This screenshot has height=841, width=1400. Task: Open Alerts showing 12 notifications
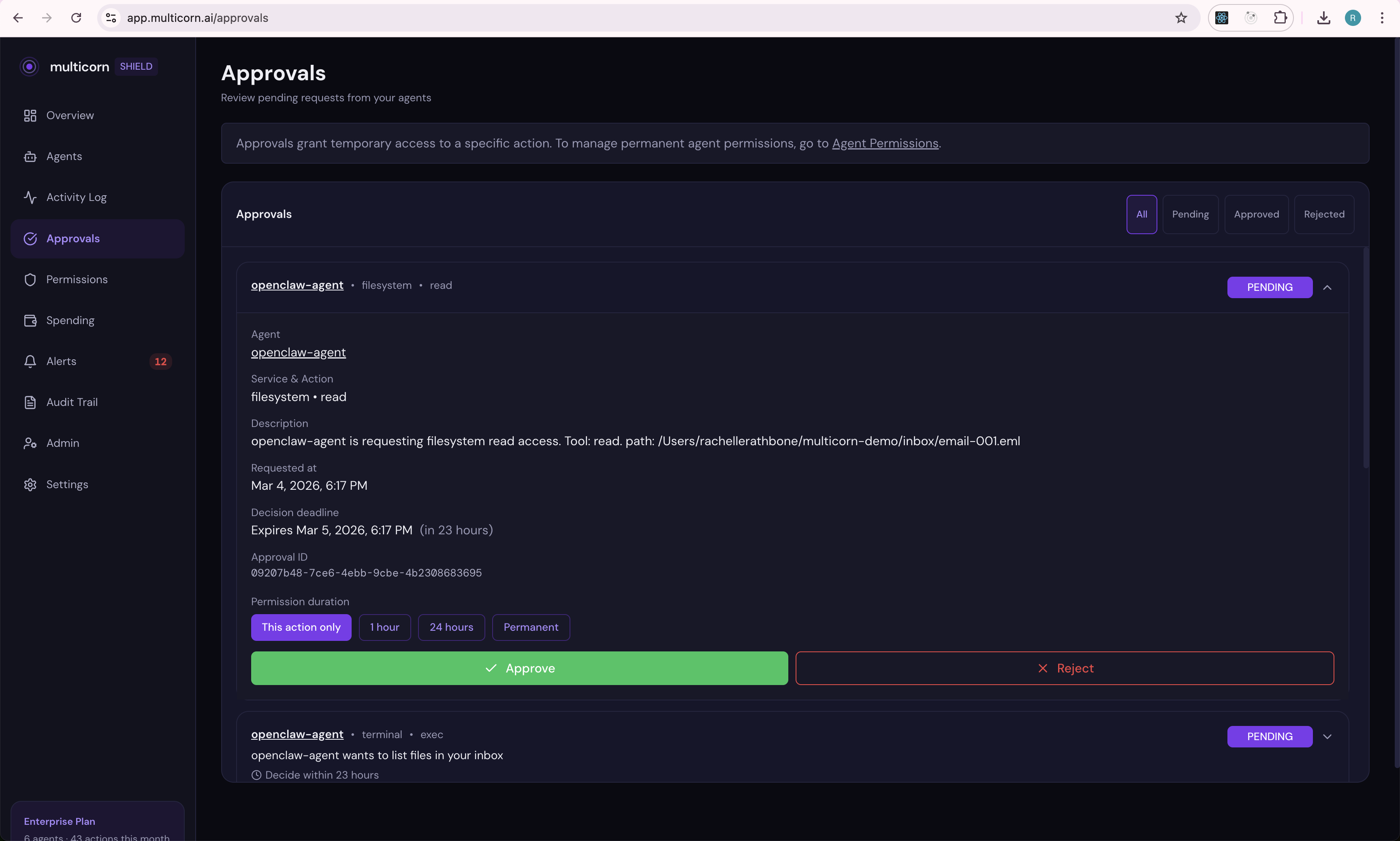[61, 361]
